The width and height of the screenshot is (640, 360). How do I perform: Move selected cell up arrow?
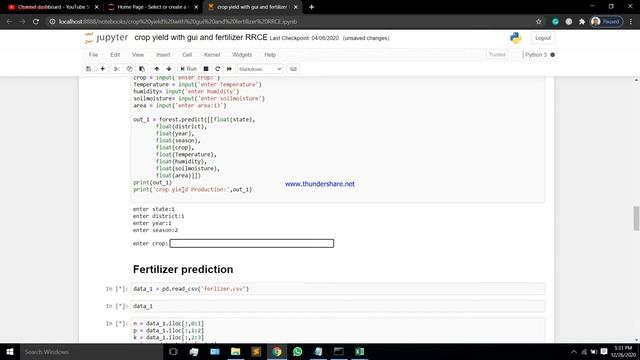157,69
